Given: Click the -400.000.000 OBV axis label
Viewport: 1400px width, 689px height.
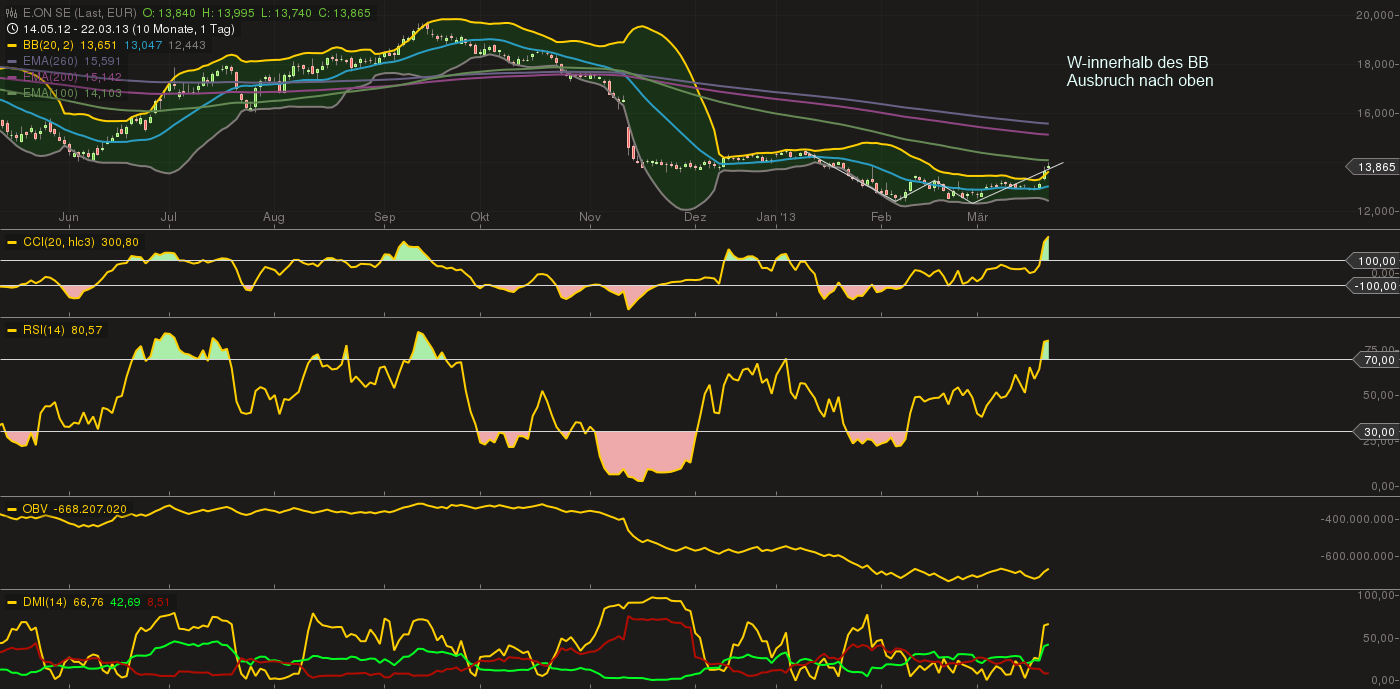Looking at the screenshot, I should (x=1355, y=520).
